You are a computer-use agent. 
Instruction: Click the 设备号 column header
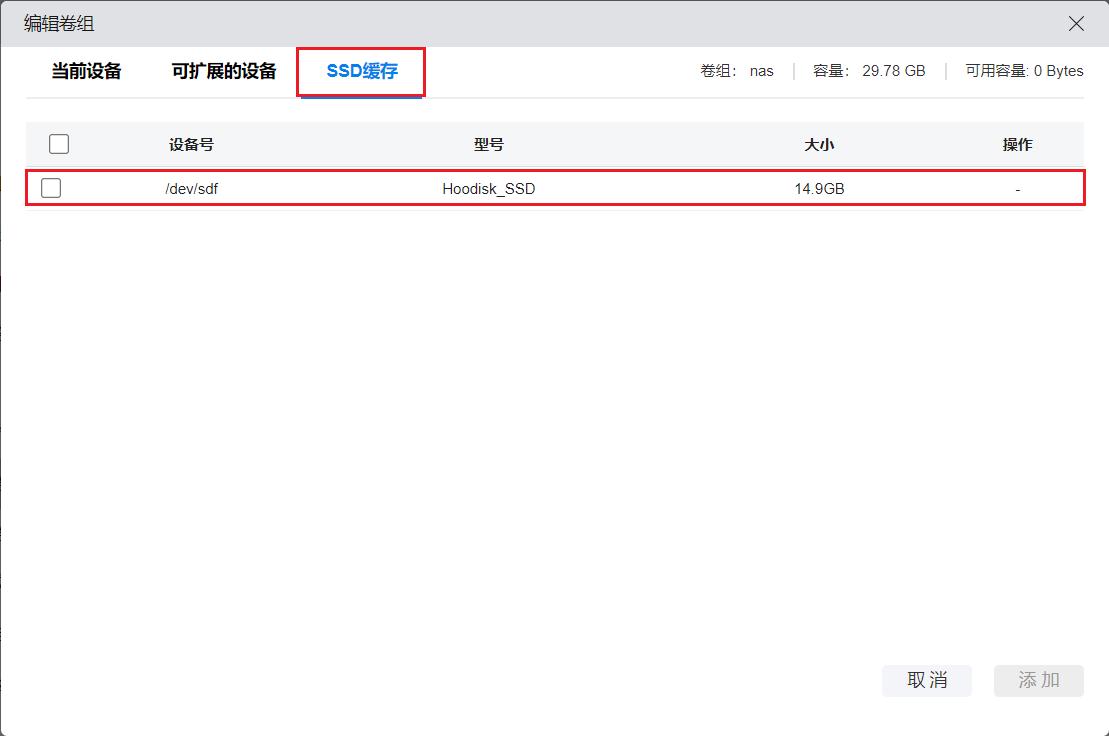point(191,145)
